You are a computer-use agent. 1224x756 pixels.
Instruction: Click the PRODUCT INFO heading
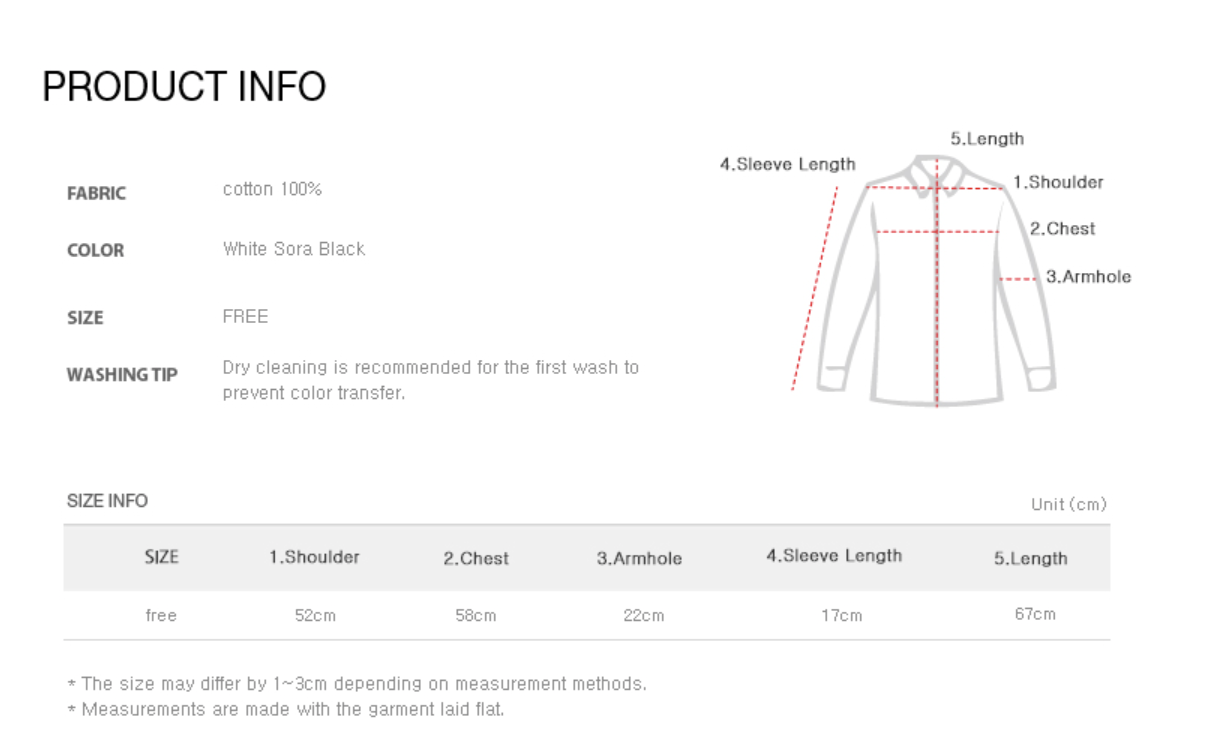click(184, 87)
